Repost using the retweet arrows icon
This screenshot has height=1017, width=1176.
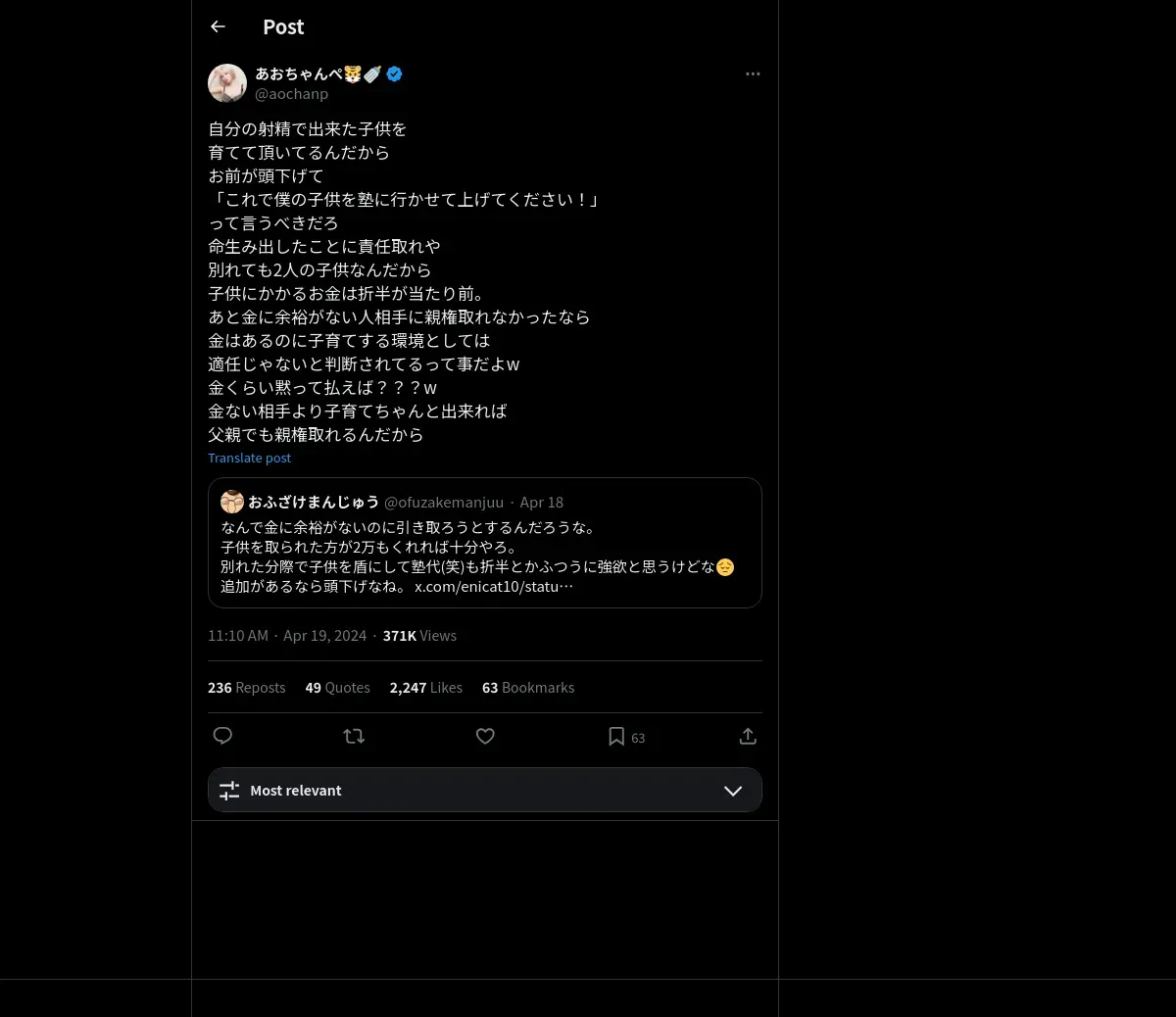click(x=354, y=736)
